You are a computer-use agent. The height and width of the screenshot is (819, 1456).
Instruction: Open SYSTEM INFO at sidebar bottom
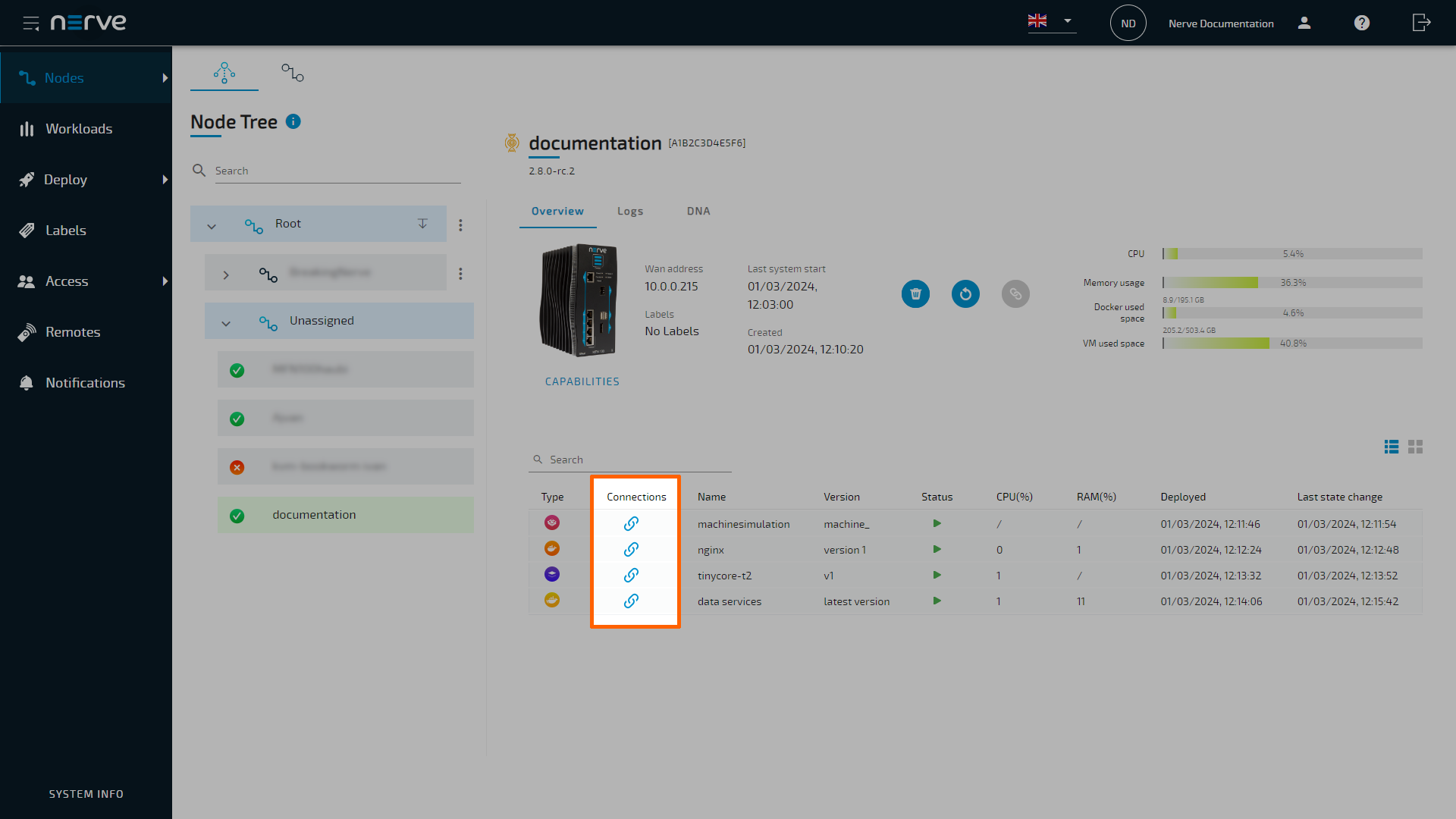(x=86, y=794)
